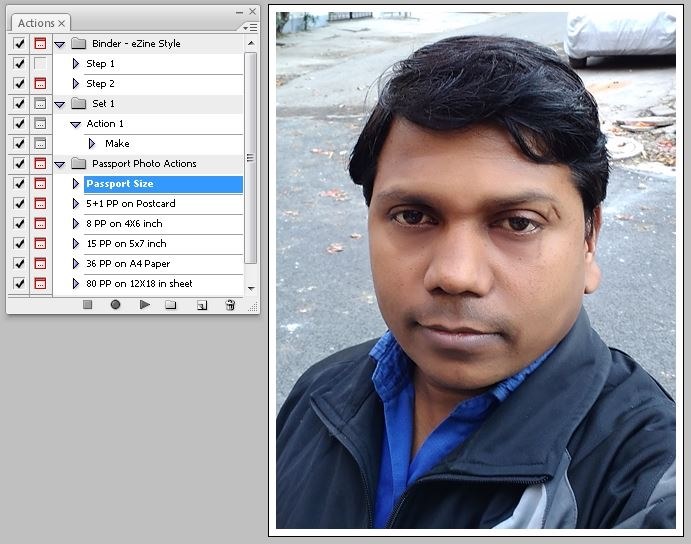Toggle dialog icon for 8 PP on 4X6 inch
This screenshot has height=544, width=691.
[40, 224]
